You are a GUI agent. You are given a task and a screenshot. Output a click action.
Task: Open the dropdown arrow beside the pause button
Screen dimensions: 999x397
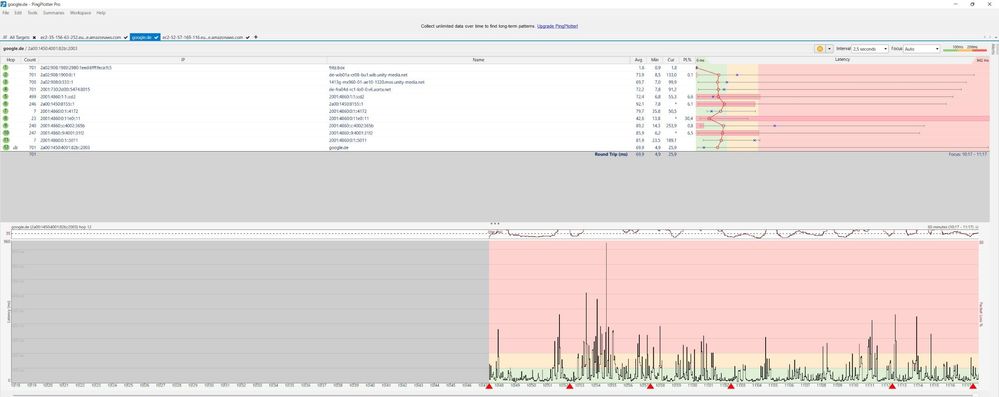click(x=829, y=48)
